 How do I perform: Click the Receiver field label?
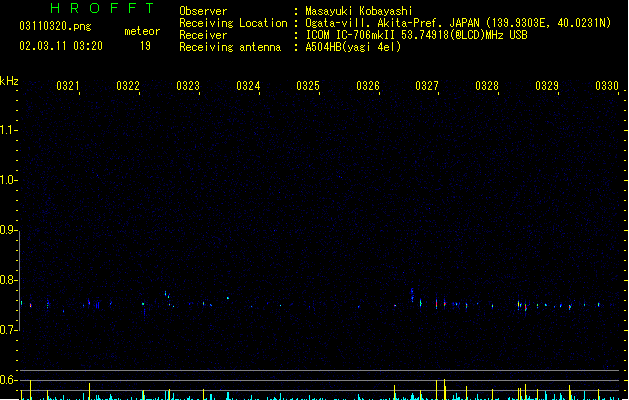(x=203, y=35)
